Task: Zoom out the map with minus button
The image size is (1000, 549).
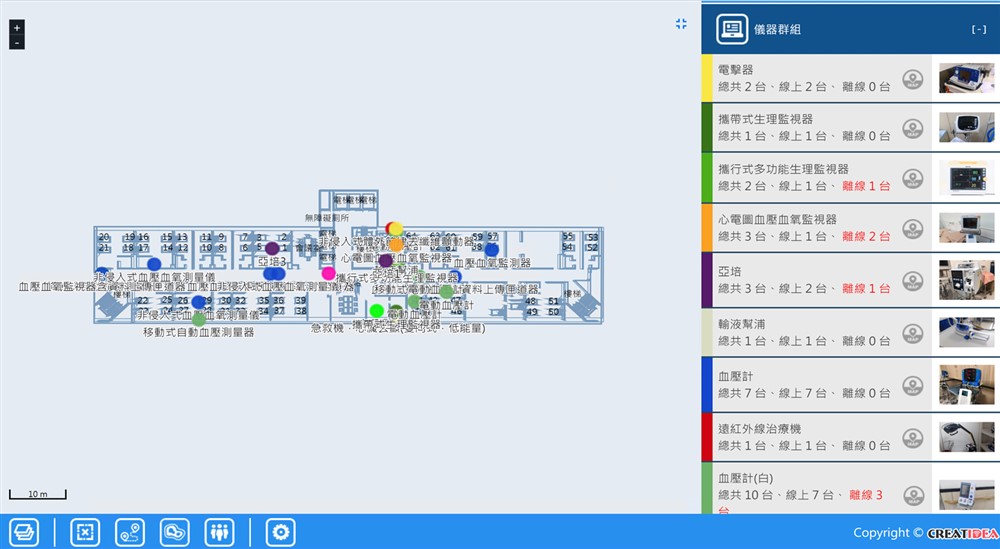Action: [x=16, y=43]
